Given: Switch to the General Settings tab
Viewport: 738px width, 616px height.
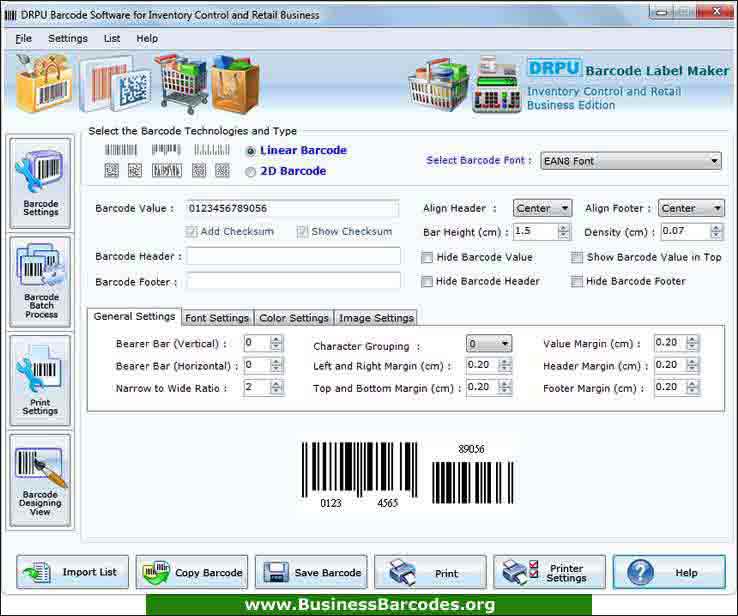Looking at the screenshot, I should click(134, 316).
